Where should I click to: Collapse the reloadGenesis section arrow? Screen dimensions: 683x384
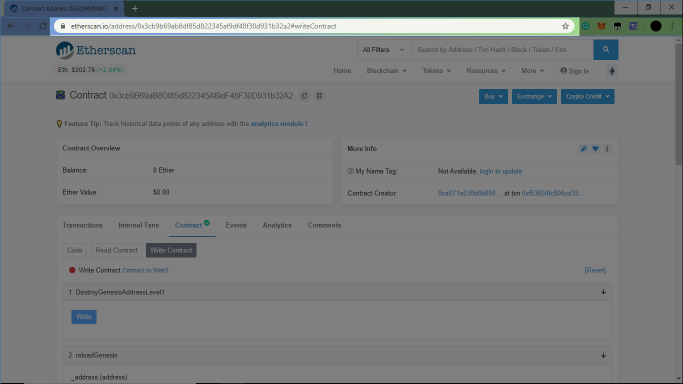pos(603,355)
